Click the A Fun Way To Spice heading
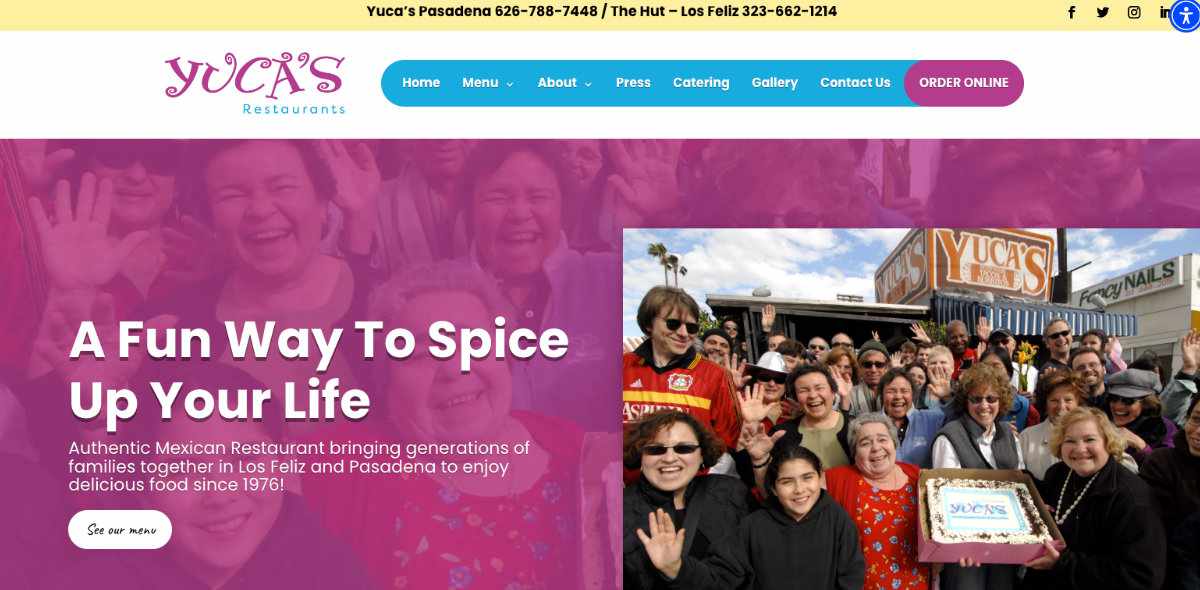This screenshot has width=1200, height=590. click(319, 370)
